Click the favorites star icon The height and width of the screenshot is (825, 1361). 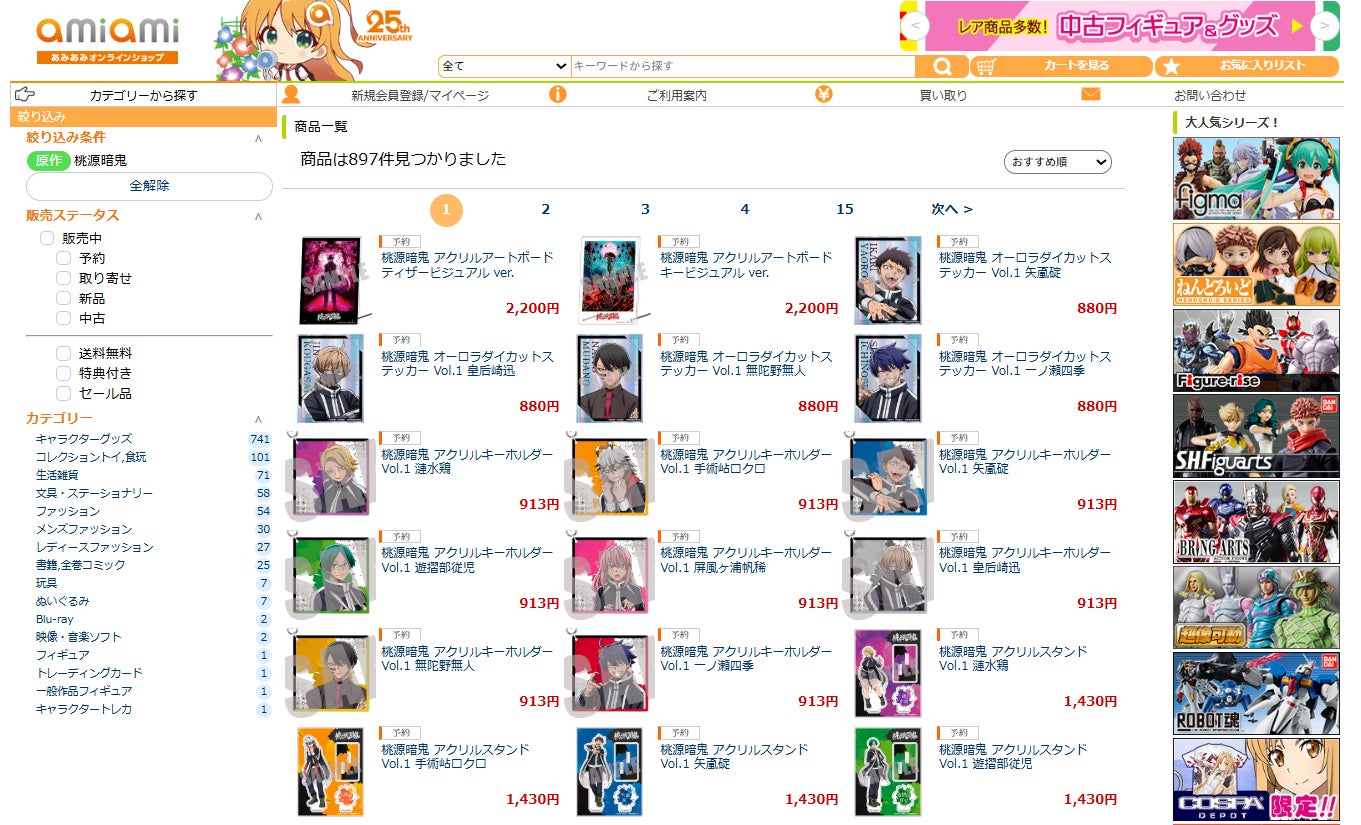[1172, 66]
